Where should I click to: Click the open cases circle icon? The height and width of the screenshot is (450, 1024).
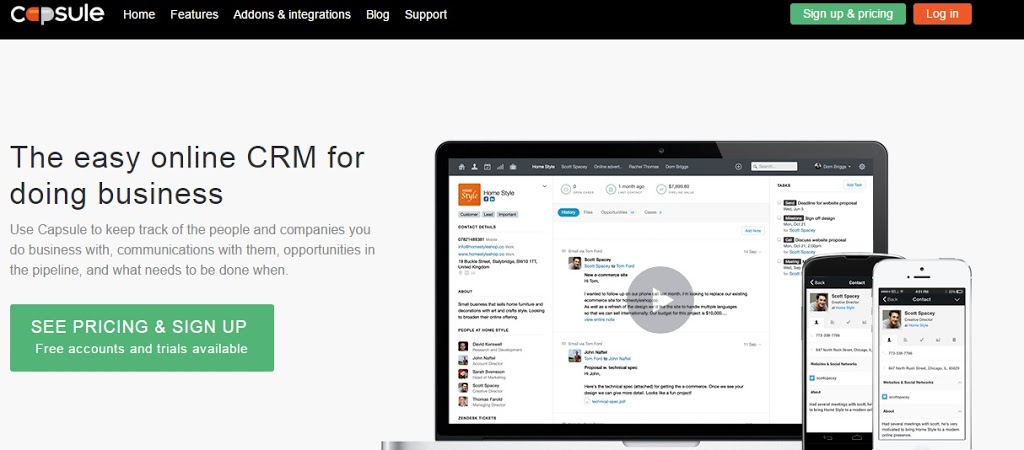pyautogui.click(x=566, y=189)
